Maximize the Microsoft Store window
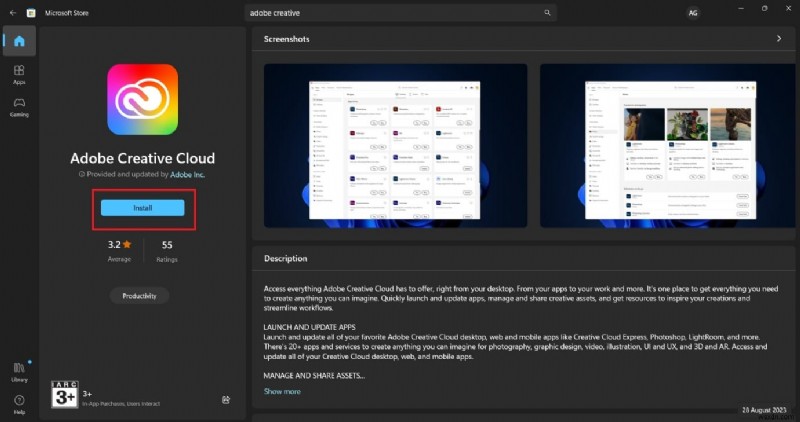The width and height of the screenshot is (800, 422). (x=764, y=8)
